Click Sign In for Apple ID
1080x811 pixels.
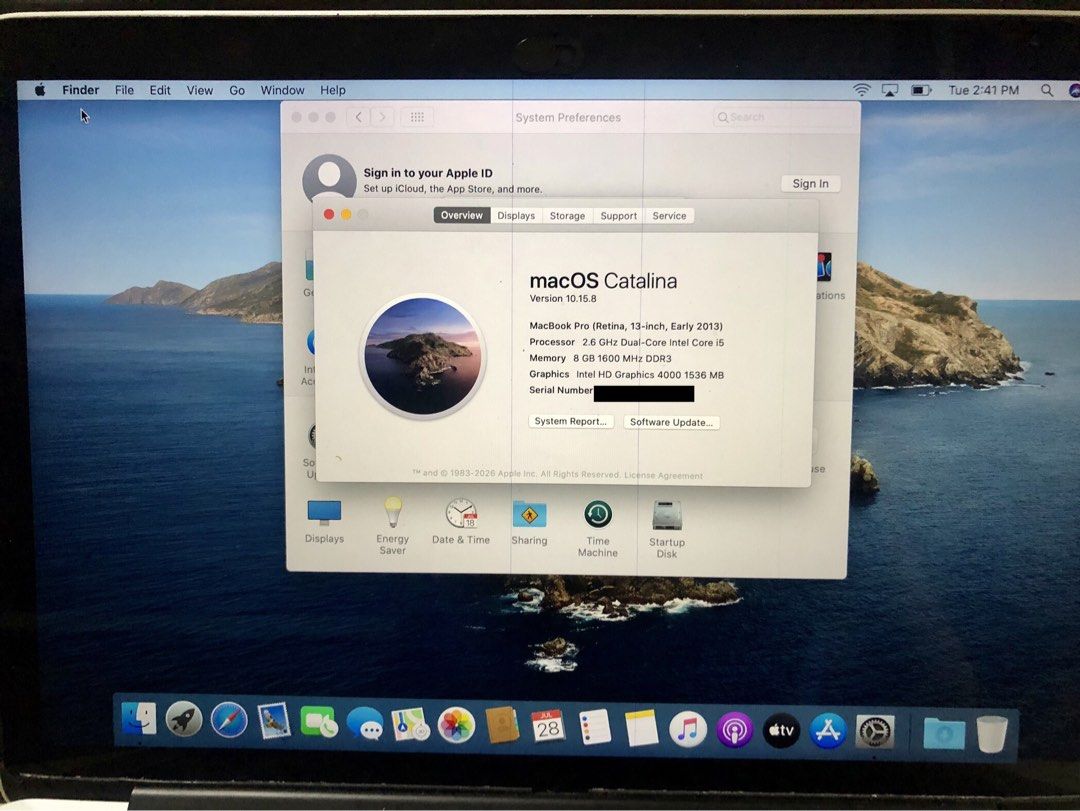(810, 183)
